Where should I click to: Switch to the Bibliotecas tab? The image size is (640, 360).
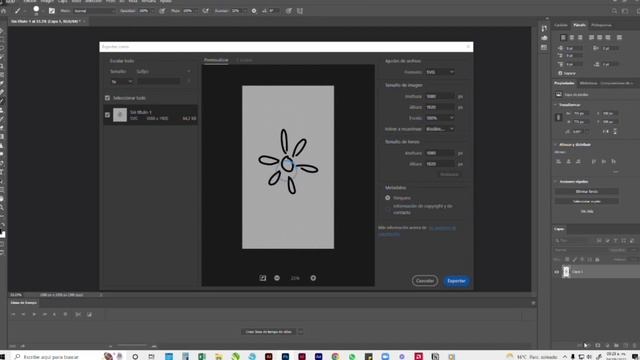click(x=588, y=83)
